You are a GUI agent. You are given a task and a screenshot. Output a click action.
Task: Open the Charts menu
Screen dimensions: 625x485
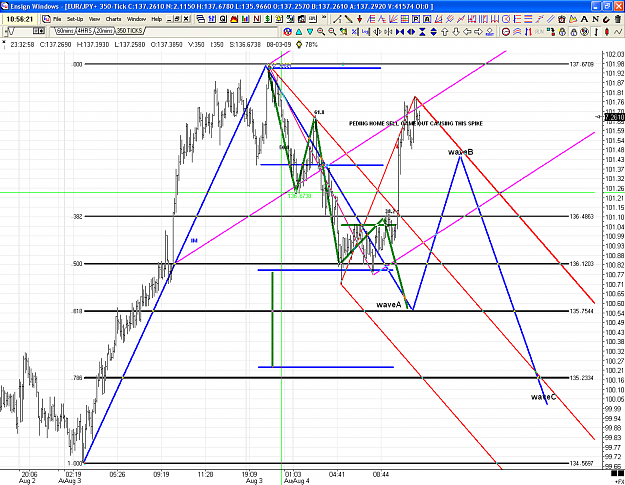tap(113, 19)
